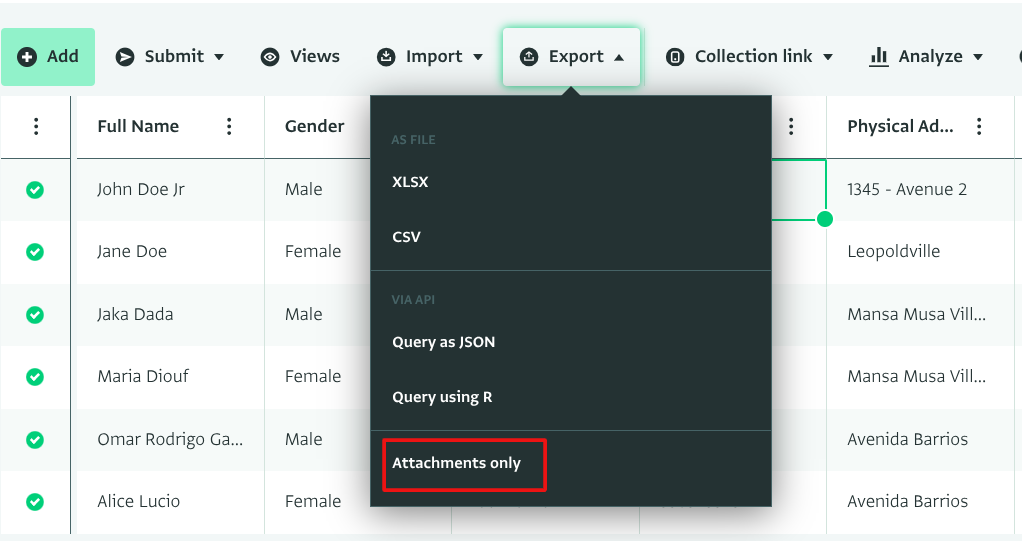Viewport: 1022px width, 541px height.
Task: Click the Maria Diouf name cell
Action: pyautogui.click(x=143, y=376)
